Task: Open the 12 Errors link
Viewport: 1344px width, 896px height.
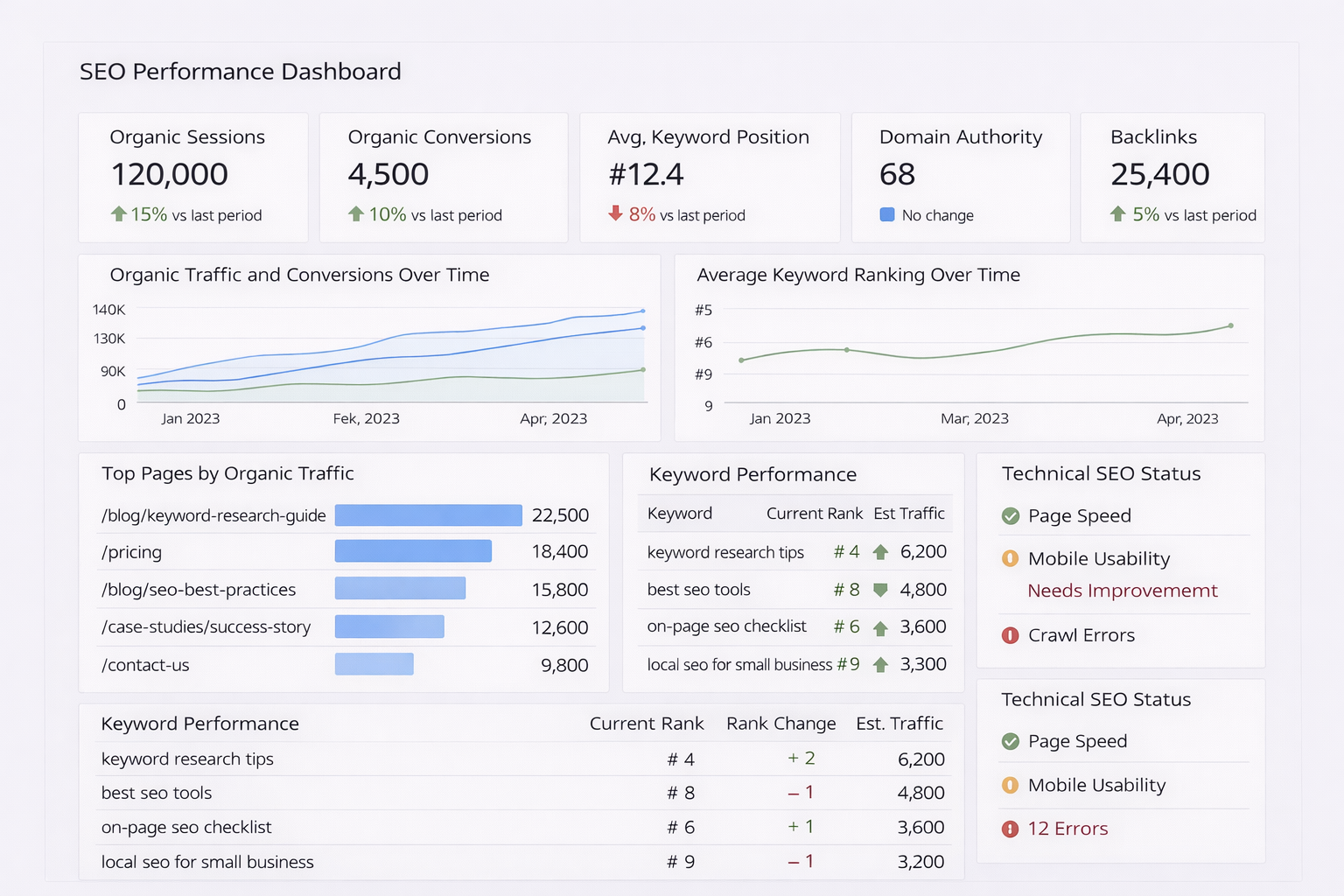Action: tap(1067, 829)
